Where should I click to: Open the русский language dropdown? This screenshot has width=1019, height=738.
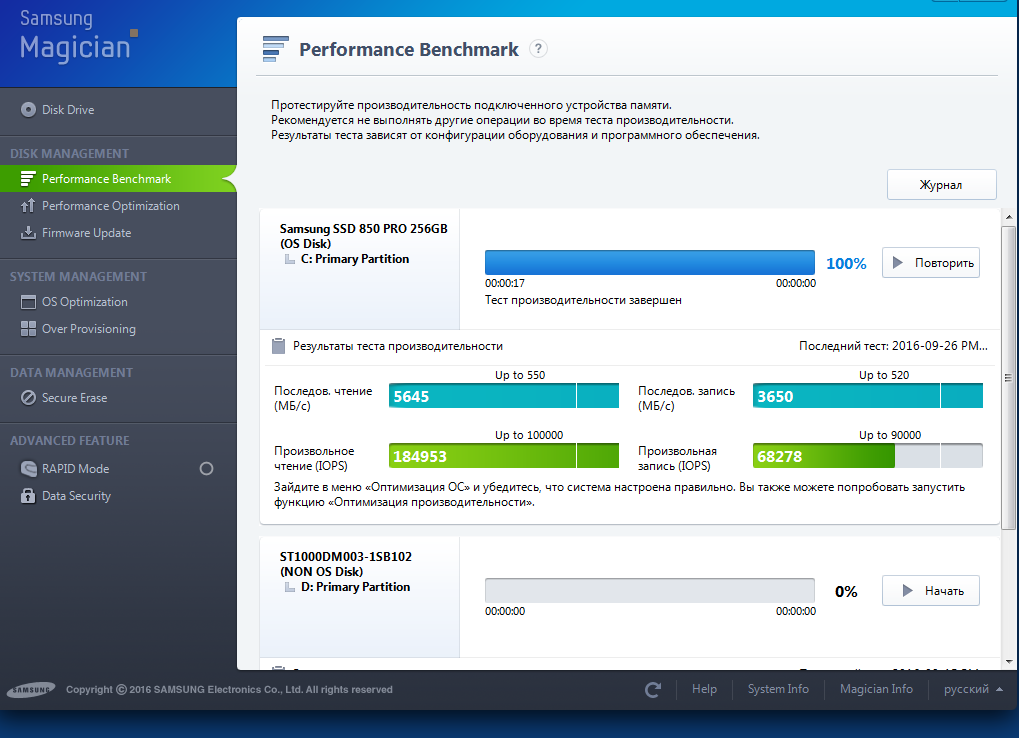coord(973,689)
